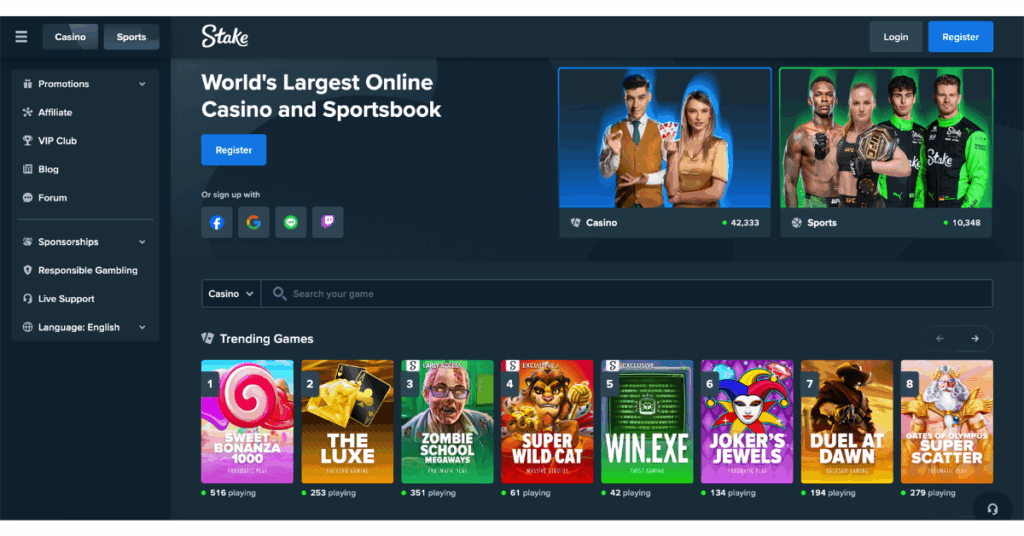Screen dimensions: 1024x536
Task: Click the Trending Games heading
Action: 266,339
